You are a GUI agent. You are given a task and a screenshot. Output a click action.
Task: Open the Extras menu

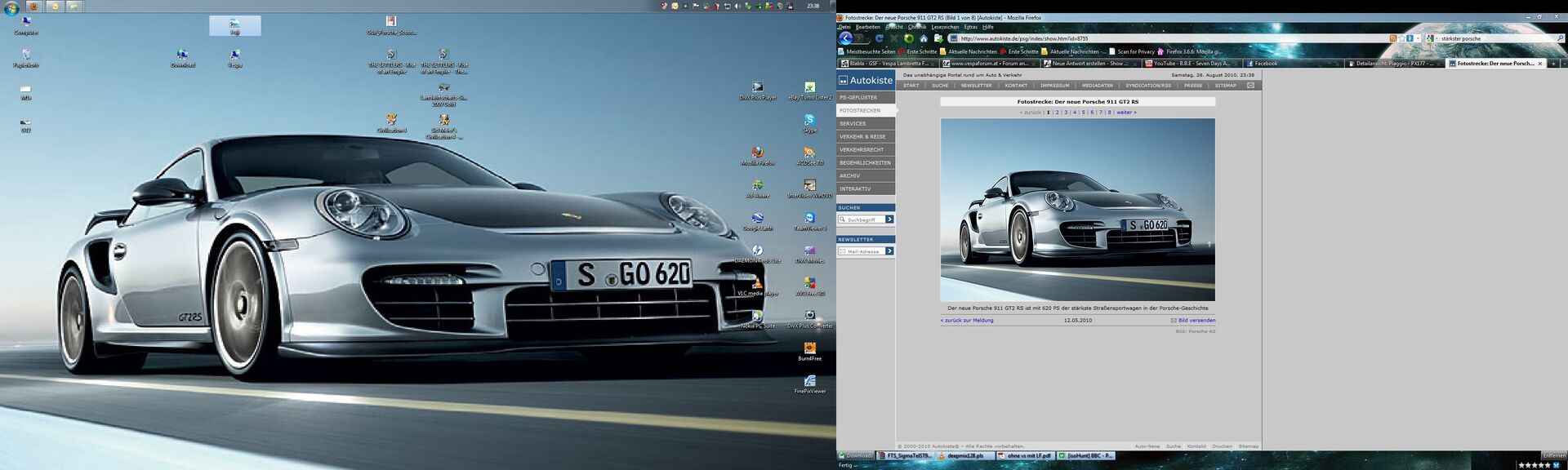pos(970,27)
